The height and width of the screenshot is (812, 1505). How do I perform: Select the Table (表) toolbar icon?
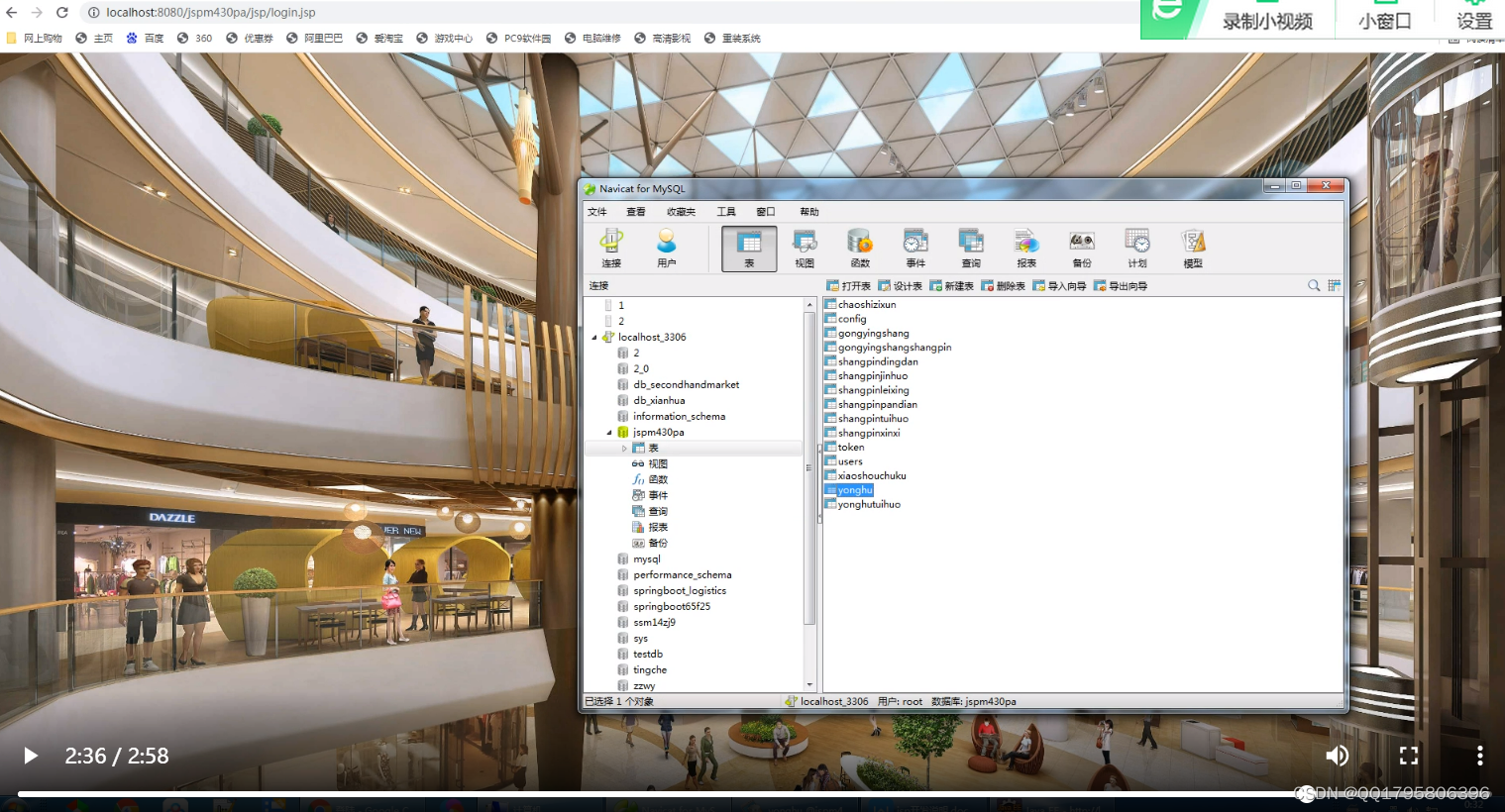[749, 248]
